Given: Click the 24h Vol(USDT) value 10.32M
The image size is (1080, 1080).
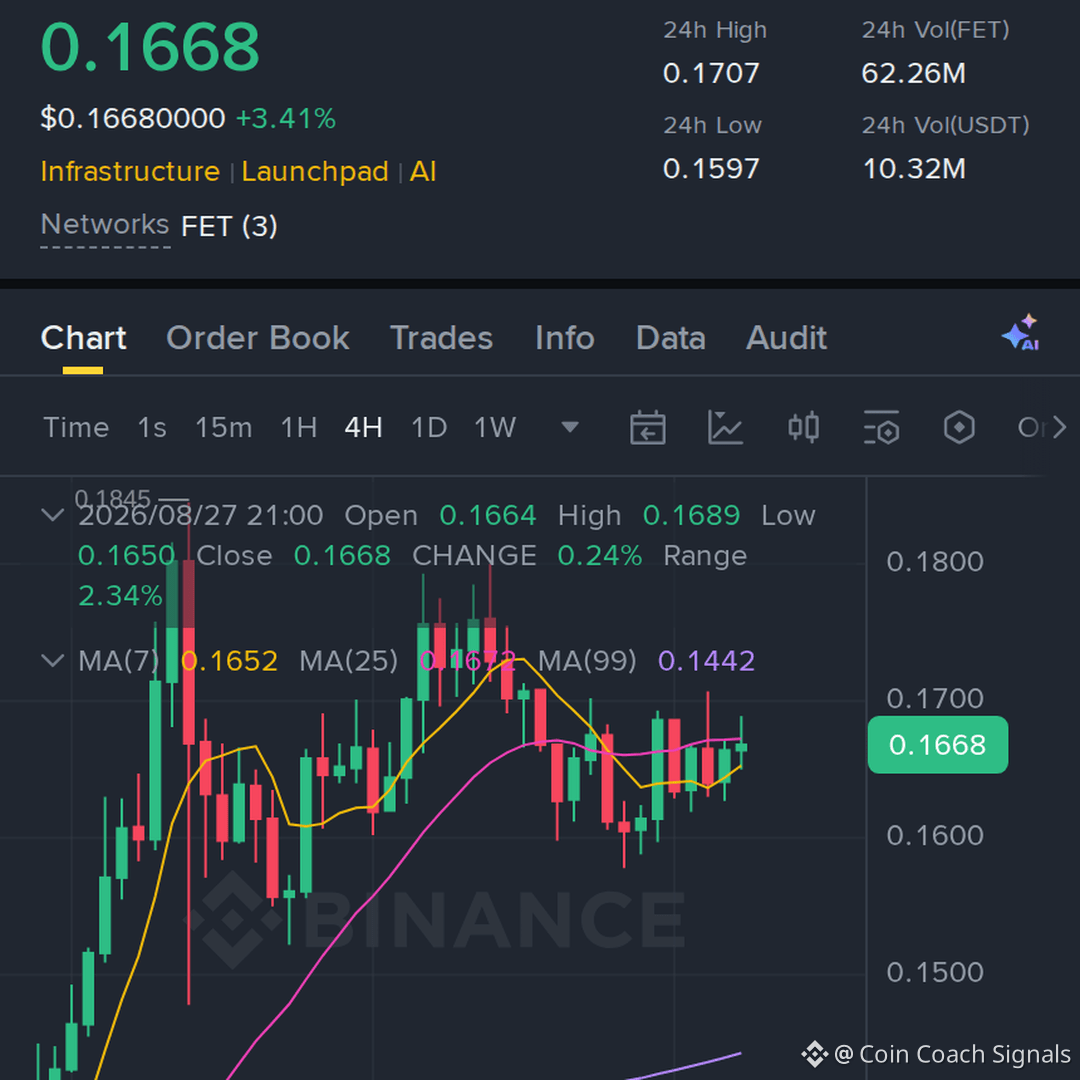Looking at the screenshot, I should click(x=914, y=169).
